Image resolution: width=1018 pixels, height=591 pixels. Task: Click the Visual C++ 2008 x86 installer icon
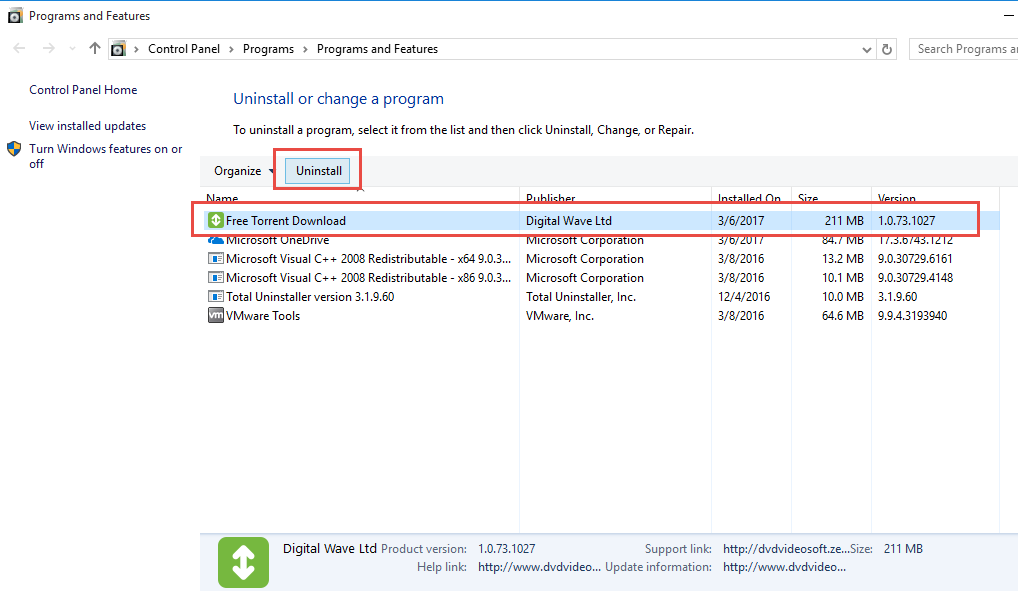216,277
